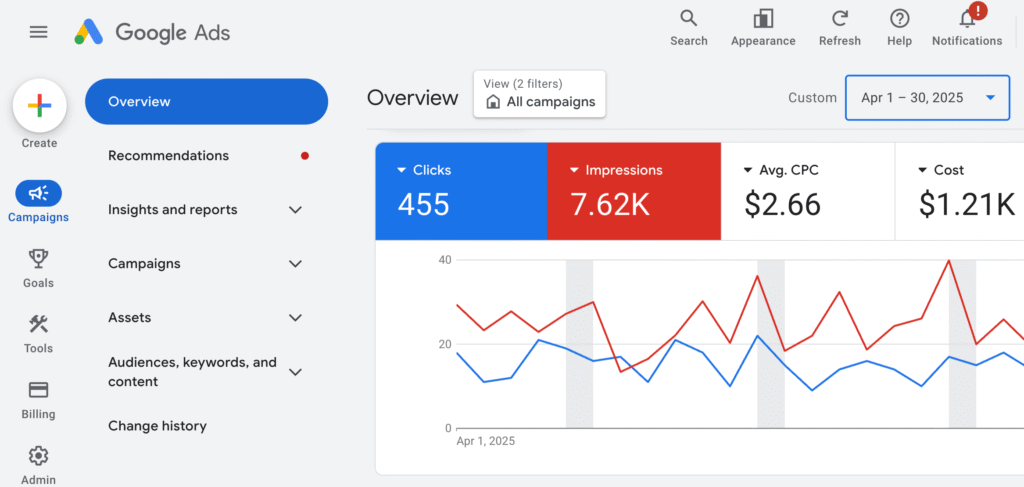1024x487 pixels.
Task: Expand the Campaigns menu section
Action: click(x=295, y=264)
